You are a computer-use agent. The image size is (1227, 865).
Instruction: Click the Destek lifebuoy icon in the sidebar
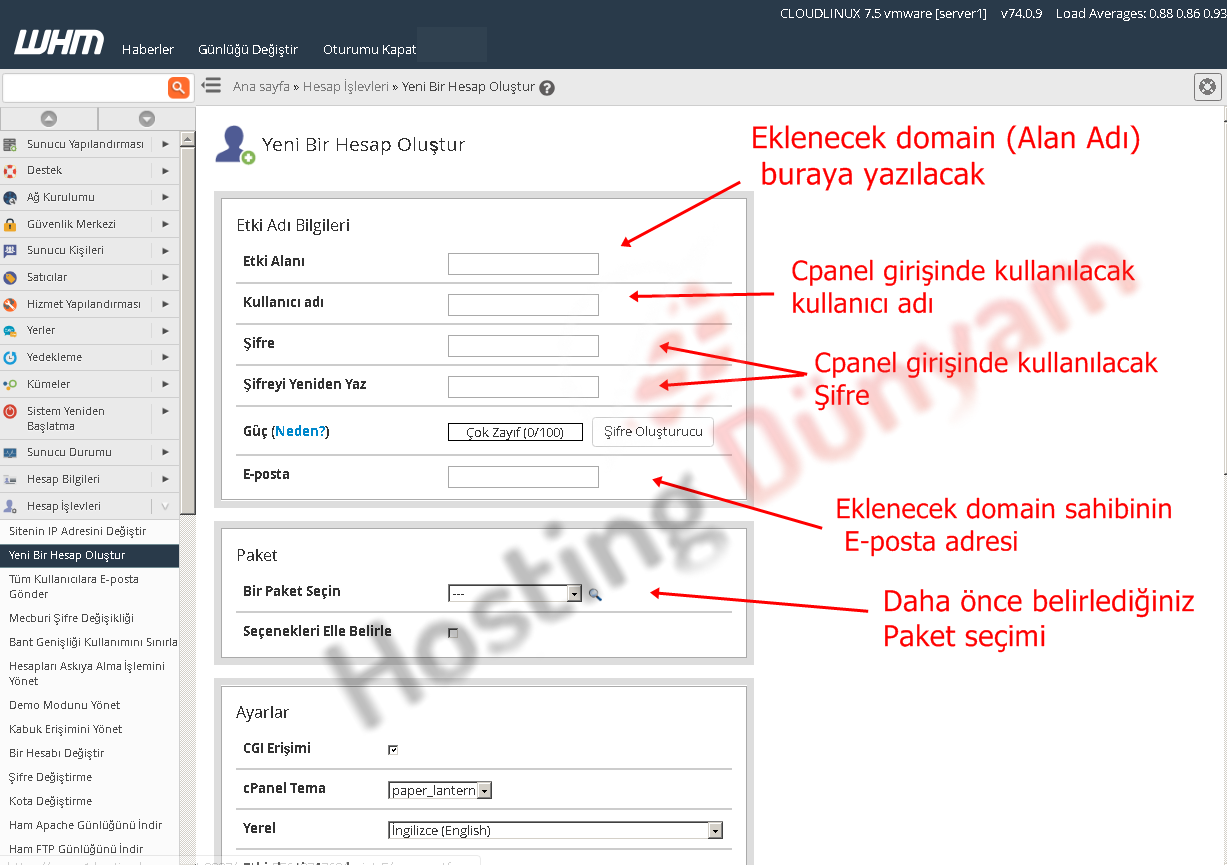(10, 171)
